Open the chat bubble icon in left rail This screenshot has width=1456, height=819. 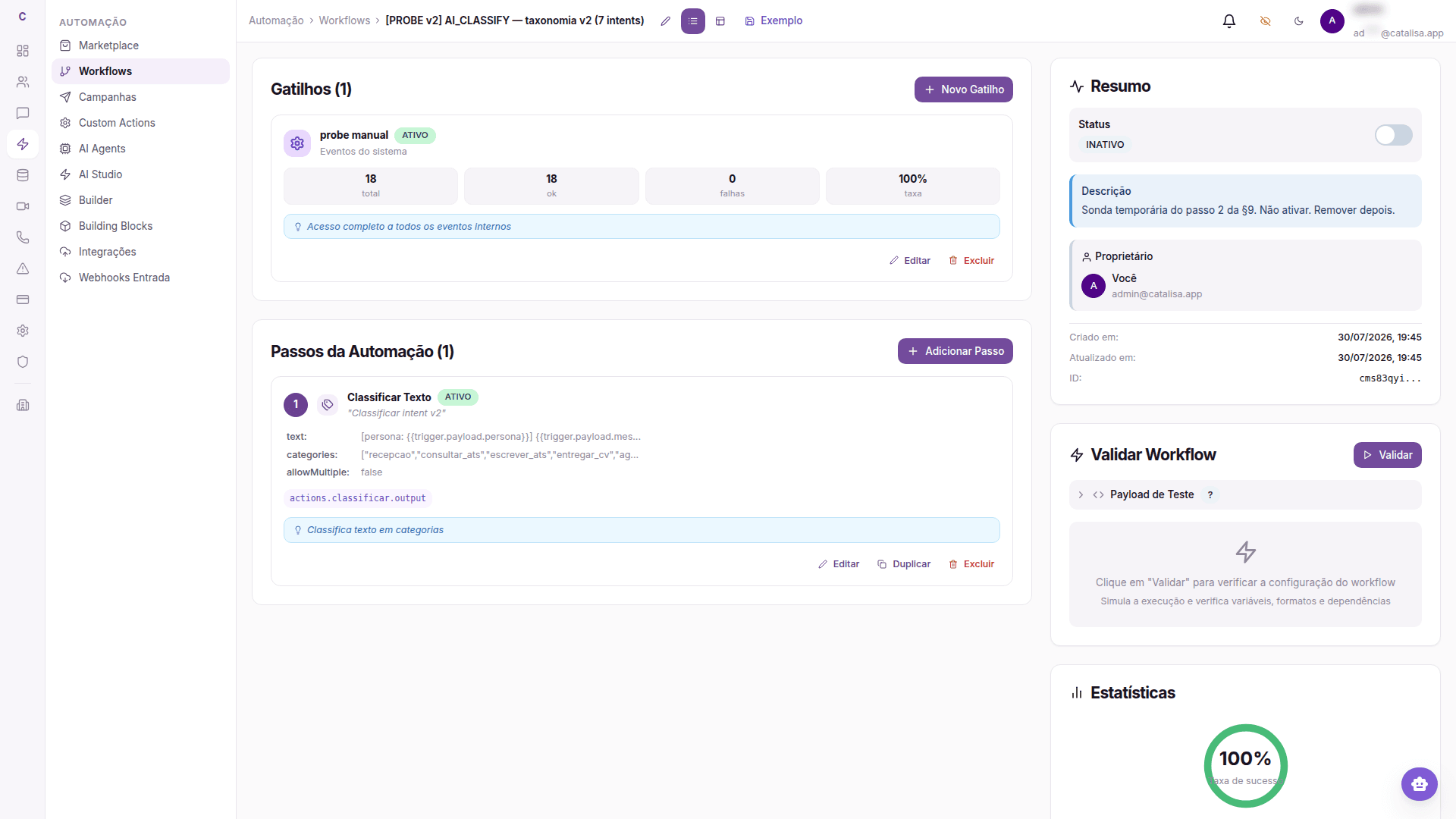(23, 113)
